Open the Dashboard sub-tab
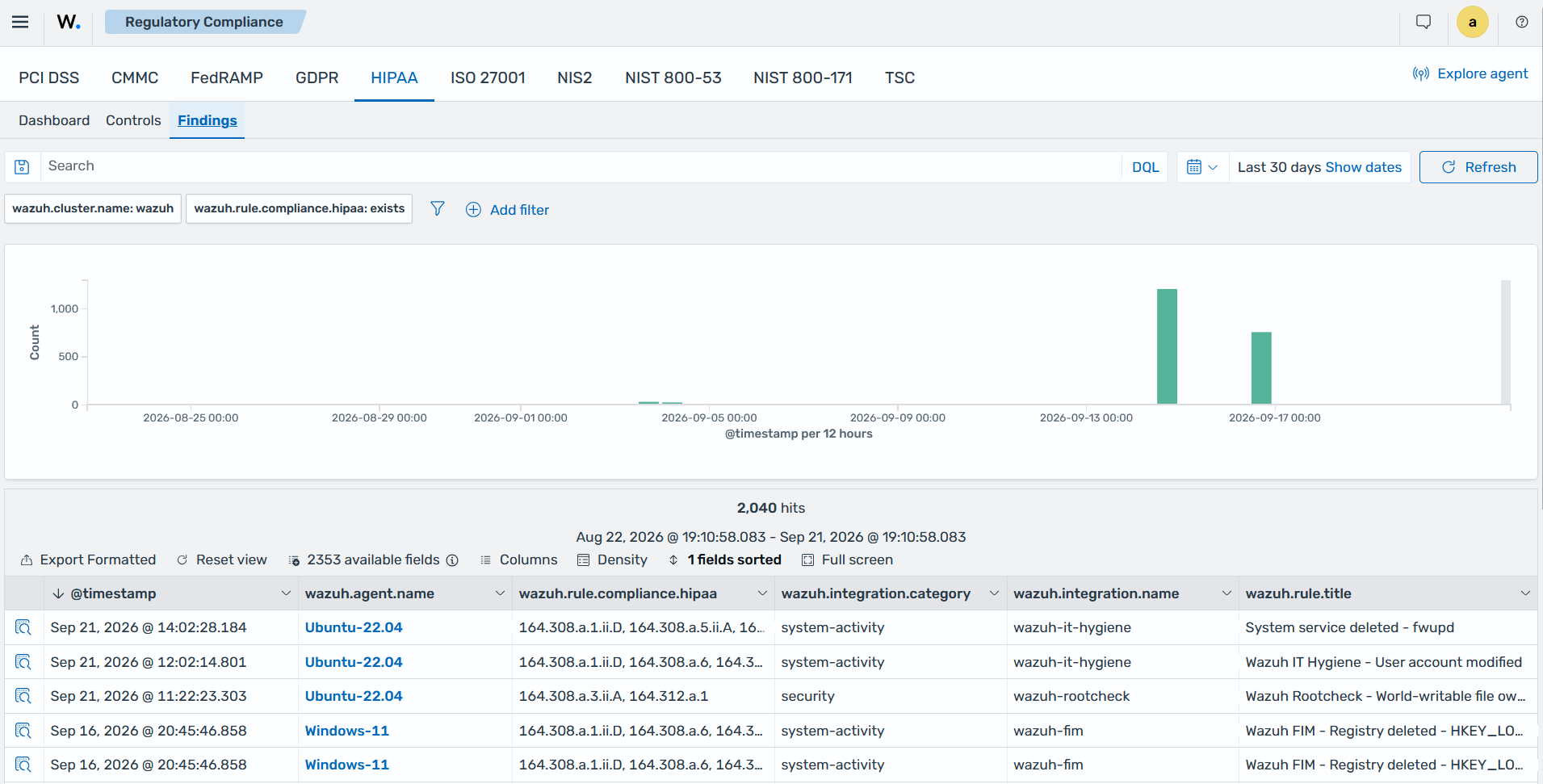The image size is (1543, 784). 54,120
